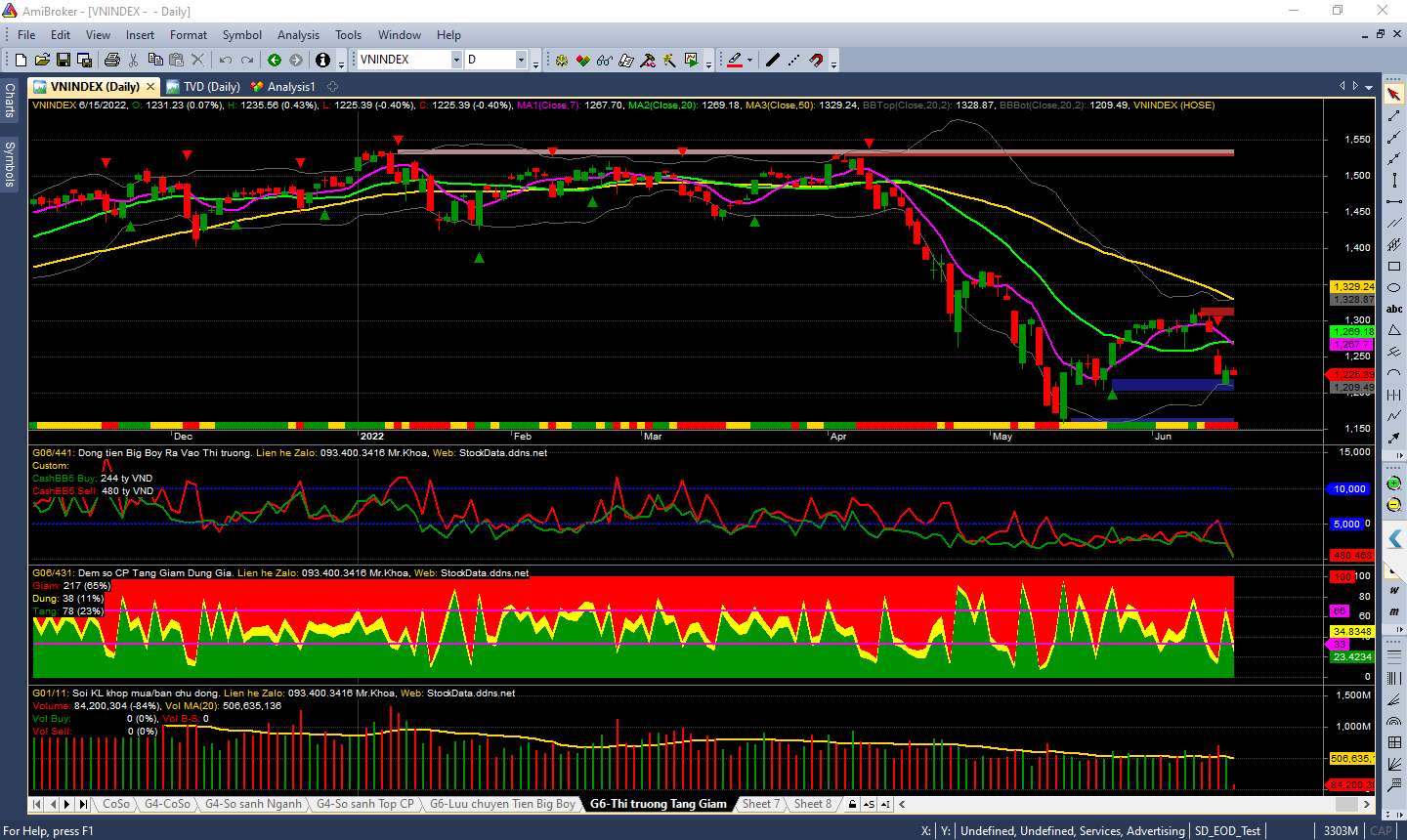The width and height of the screenshot is (1407, 840).
Task: Select the trend line drawing tool
Action: click(1394, 116)
